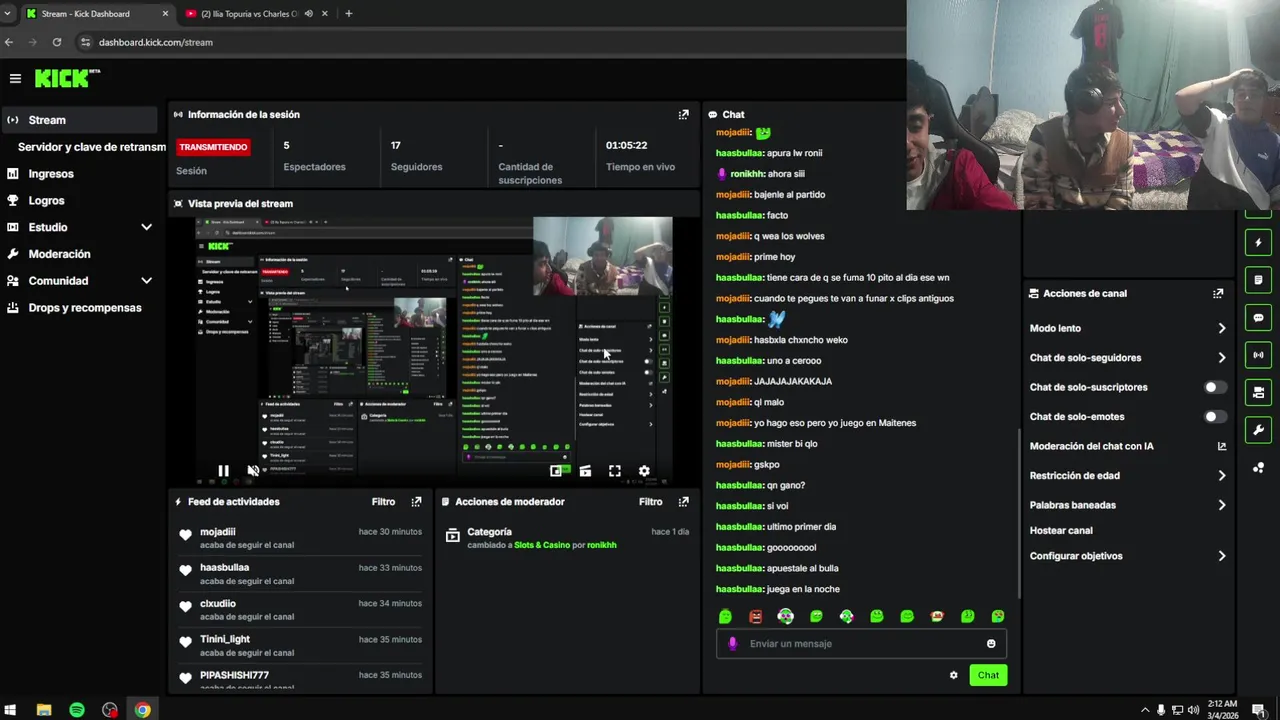This screenshot has width=1280, height=720.
Task: Click the broadcast signal sidebar widget button
Action: click(1258, 355)
